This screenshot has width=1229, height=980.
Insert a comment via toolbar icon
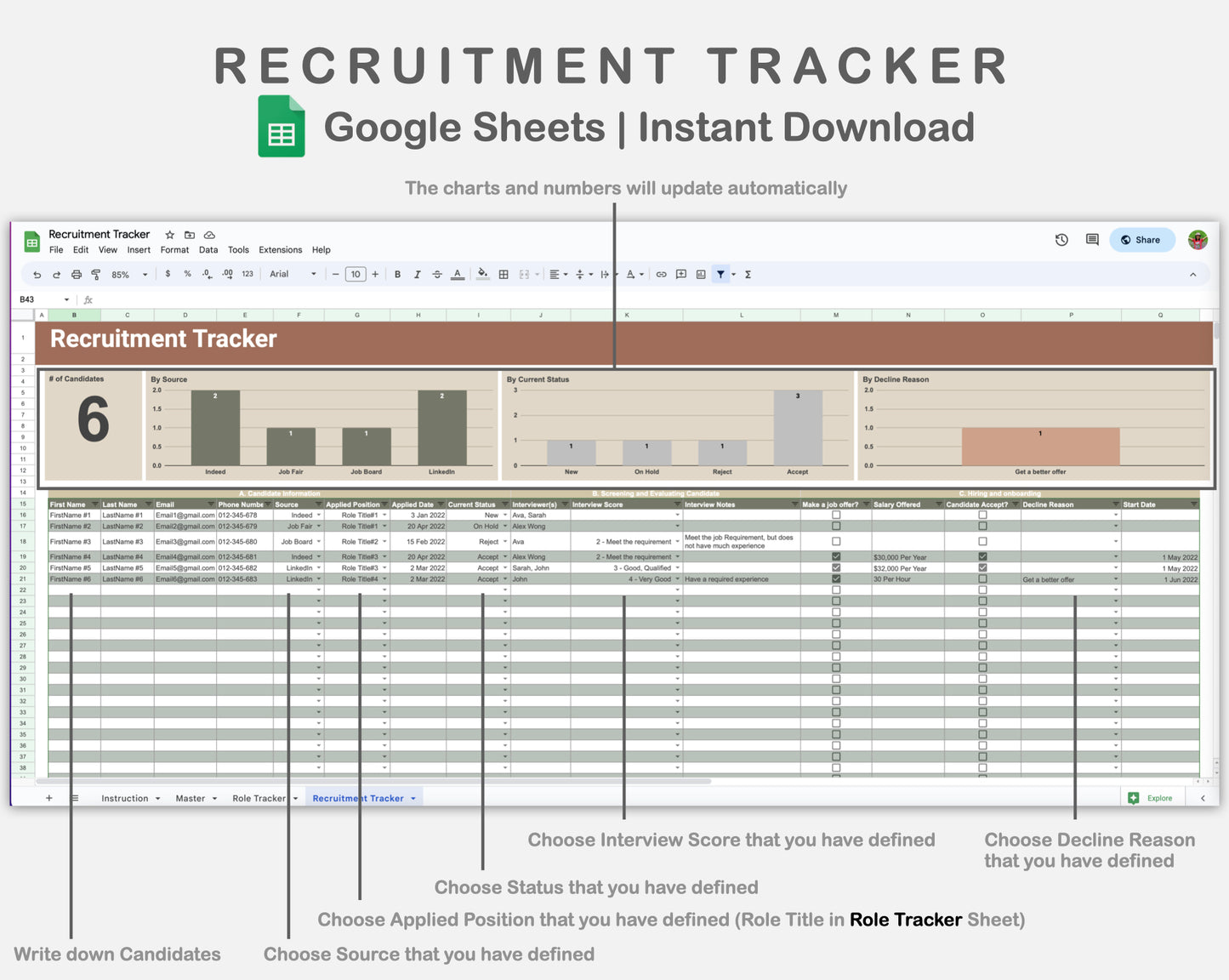(680, 274)
